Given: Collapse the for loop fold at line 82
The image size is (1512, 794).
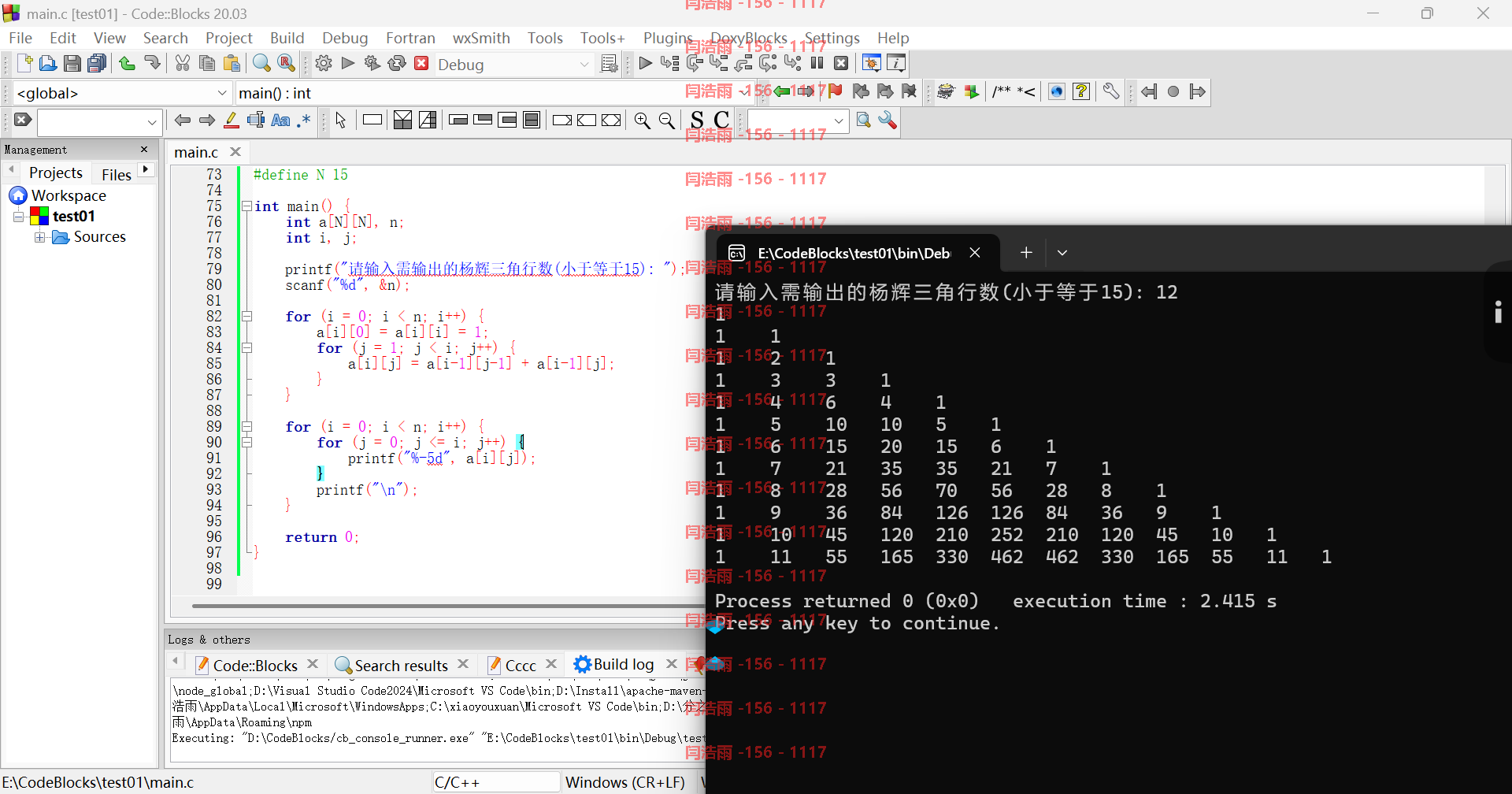Looking at the screenshot, I should (x=247, y=317).
